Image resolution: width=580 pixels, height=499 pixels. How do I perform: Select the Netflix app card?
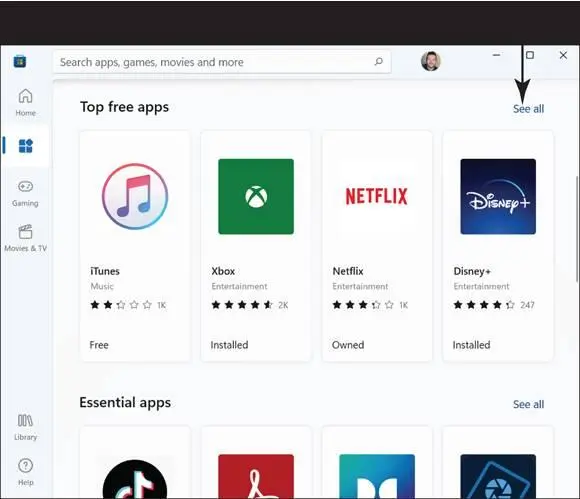[x=377, y=246]
